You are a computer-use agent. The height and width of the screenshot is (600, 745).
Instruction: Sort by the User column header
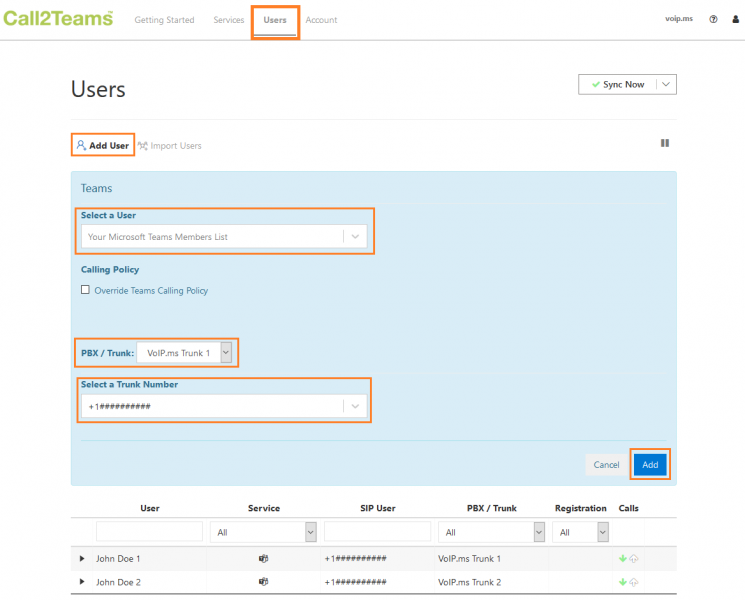pos(150,508)
